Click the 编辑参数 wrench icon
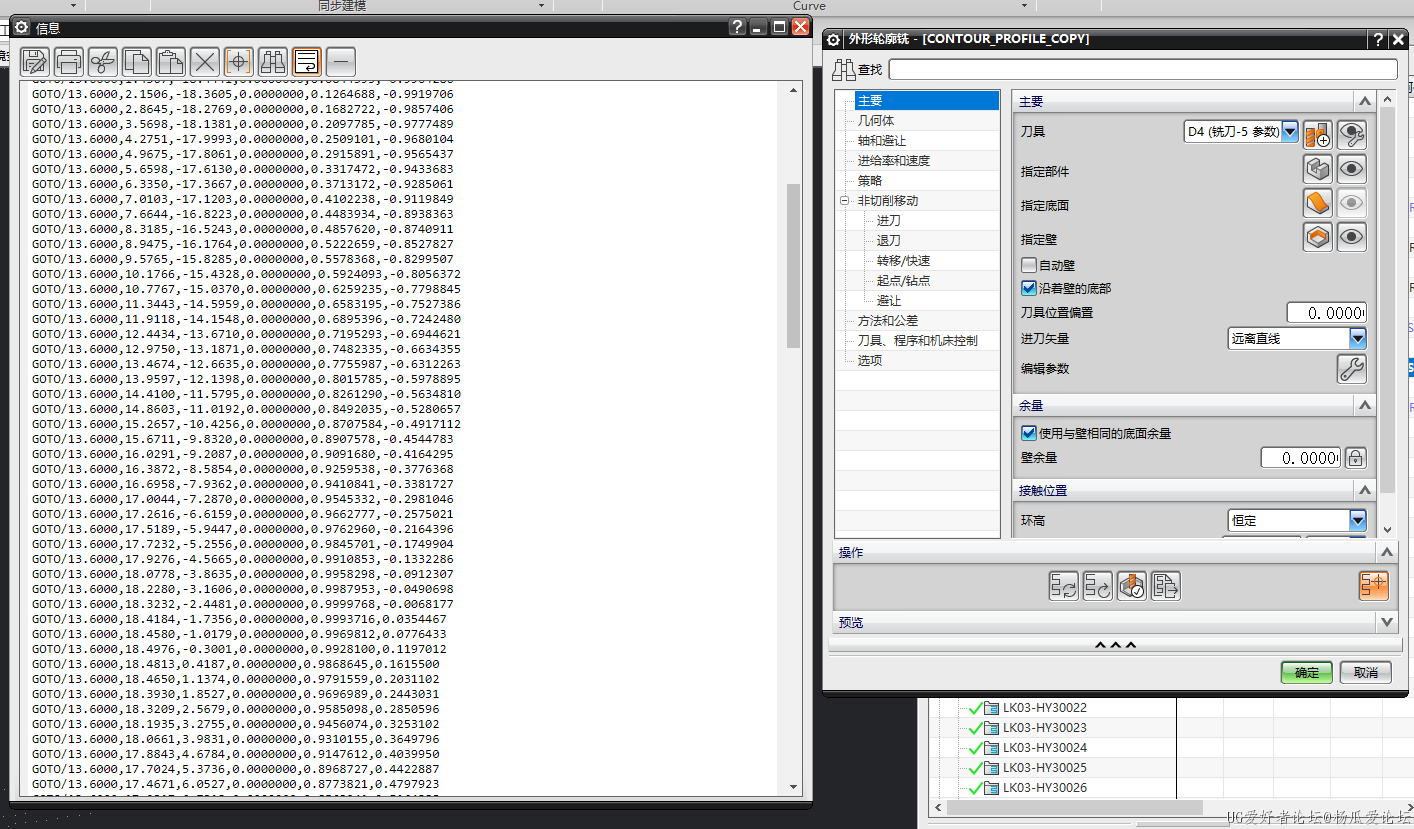The image size is (1414, 829). click(1352, 368)
